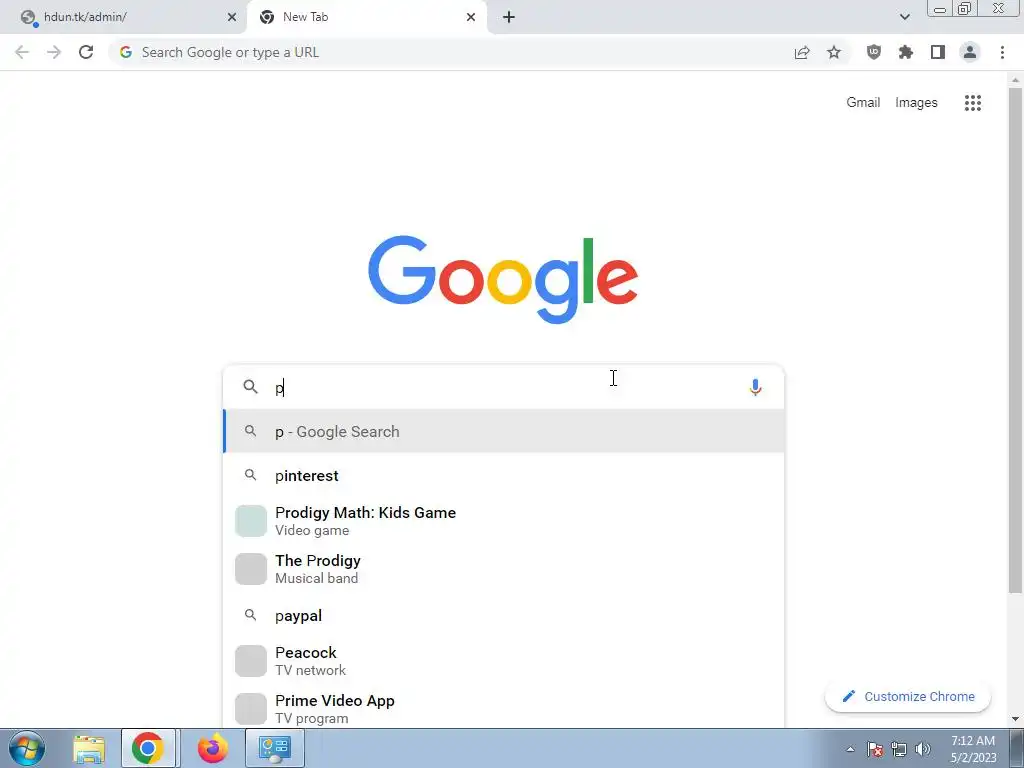Screen dimensions: 1024x768
Task: Open the network tray icon
Action: pyautogui.click(x=899, y=749)
